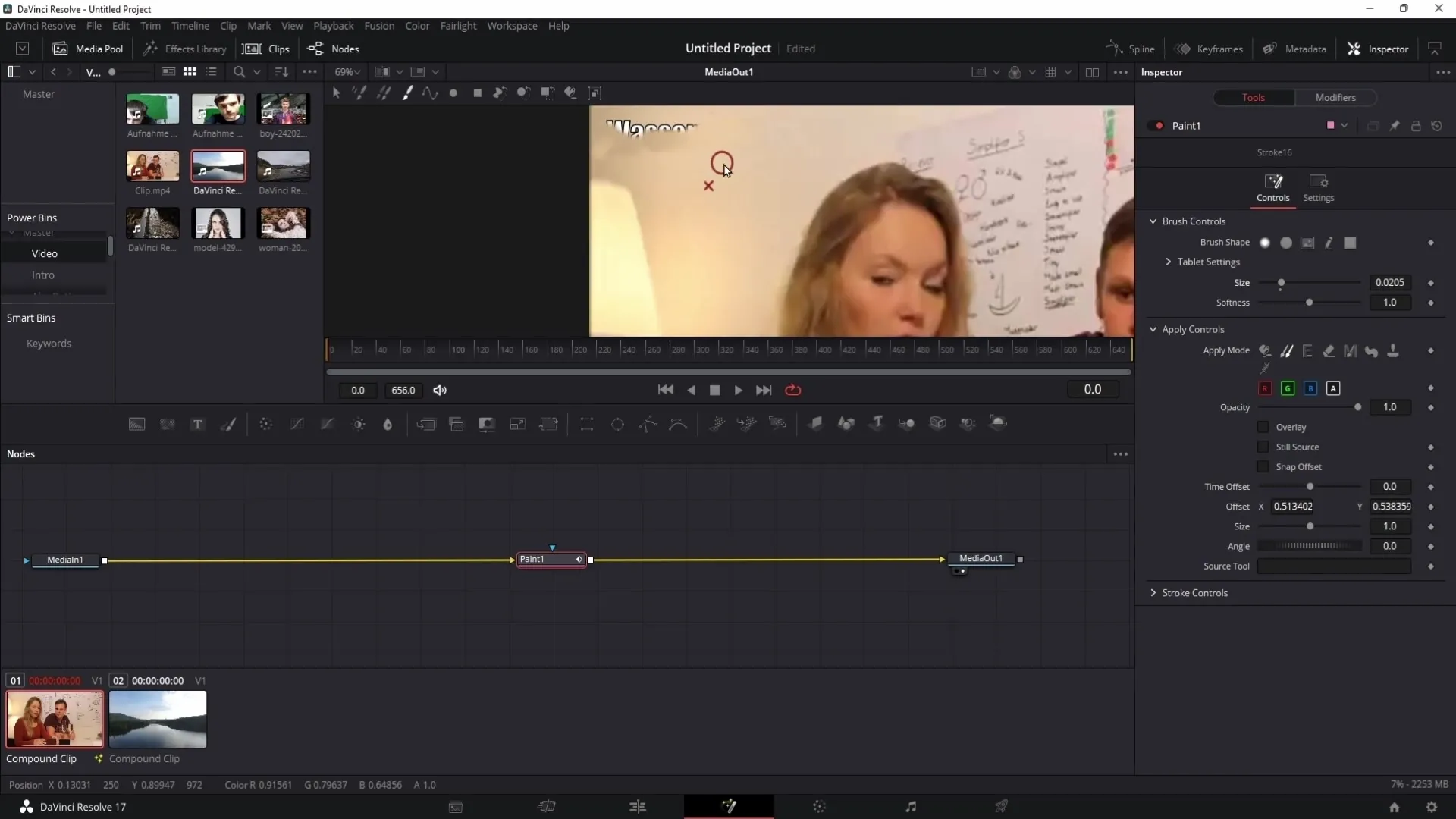Screen dimensions: 1456x819
Task: Open the Playback menu item
Action: (333, 25)
